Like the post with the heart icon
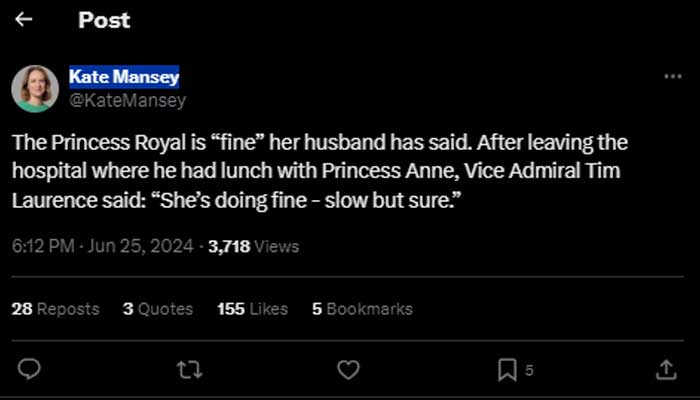700x400 pixels. click(x=348, y=370)
